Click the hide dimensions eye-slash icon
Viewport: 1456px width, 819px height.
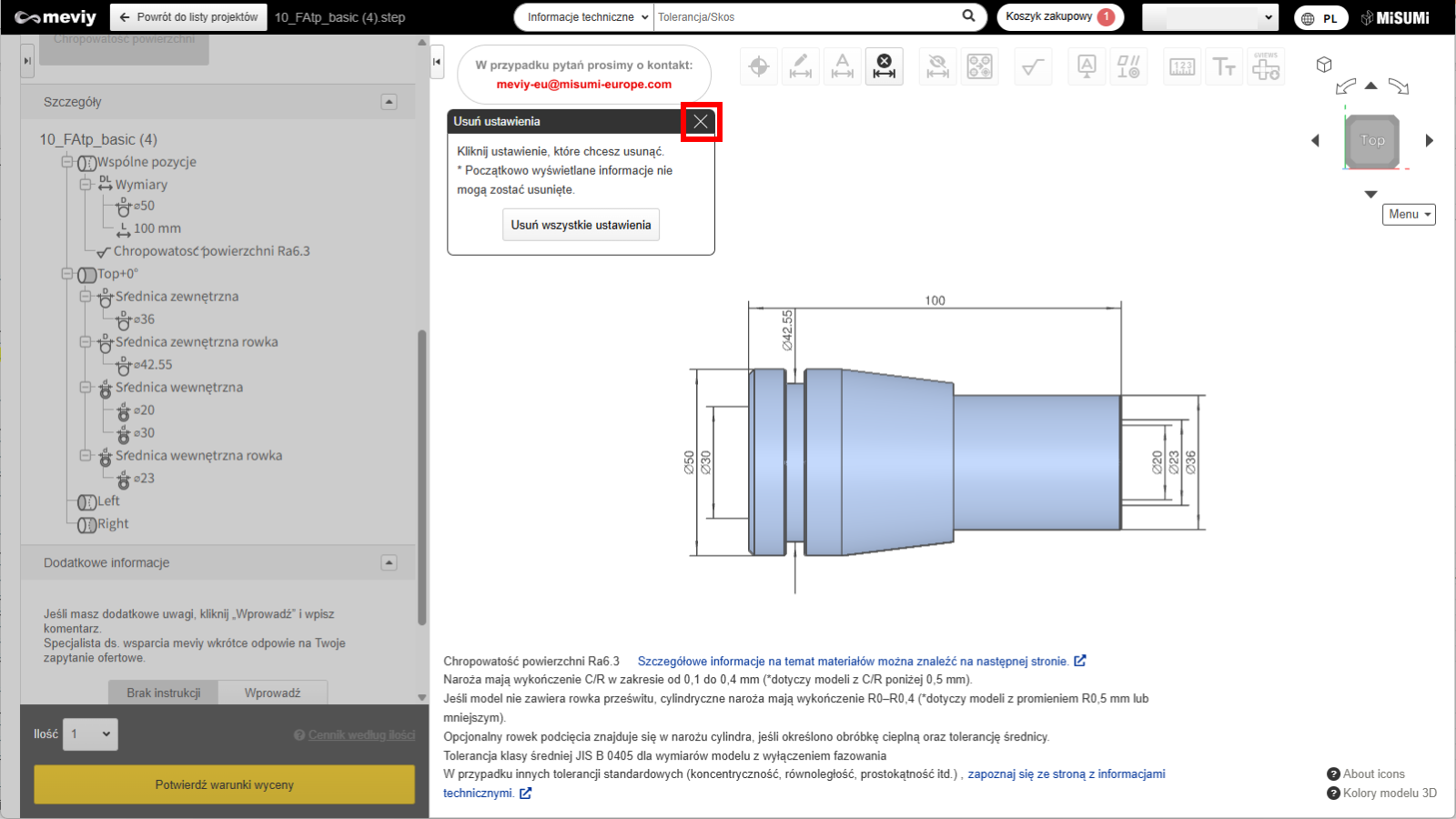937,66
